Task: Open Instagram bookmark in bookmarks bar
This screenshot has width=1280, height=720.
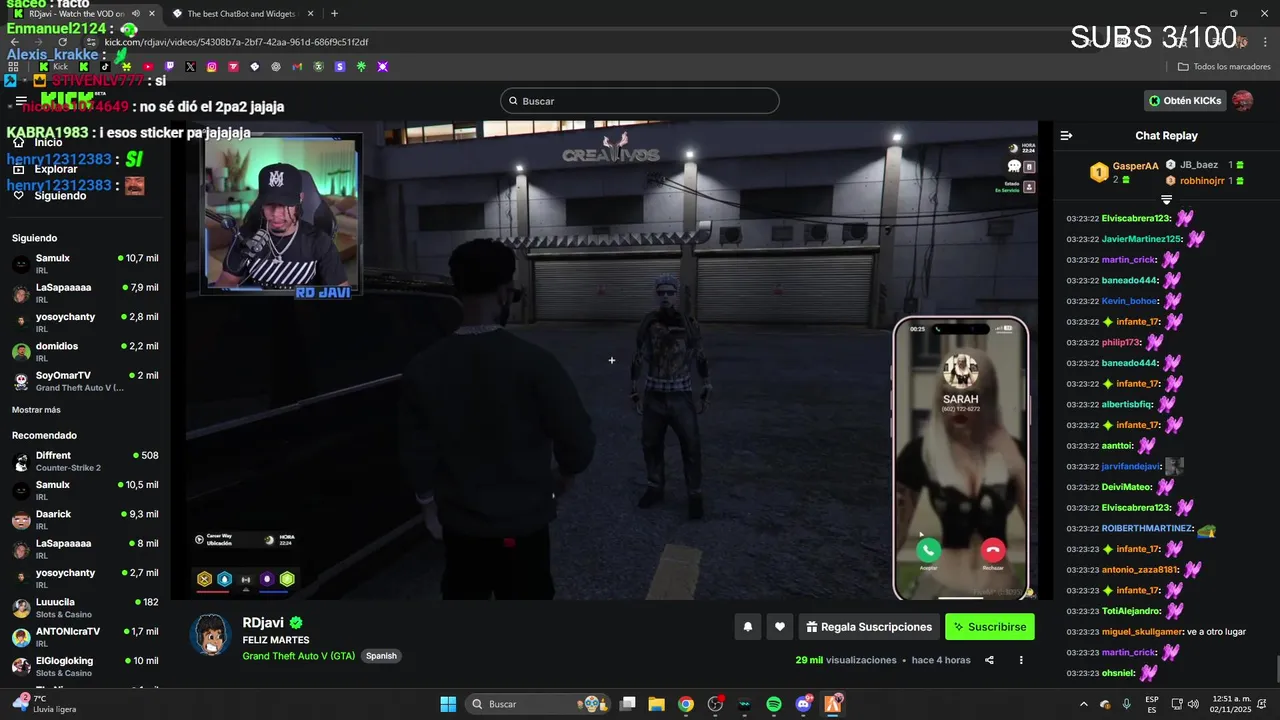Action: [x=212, y=67]
